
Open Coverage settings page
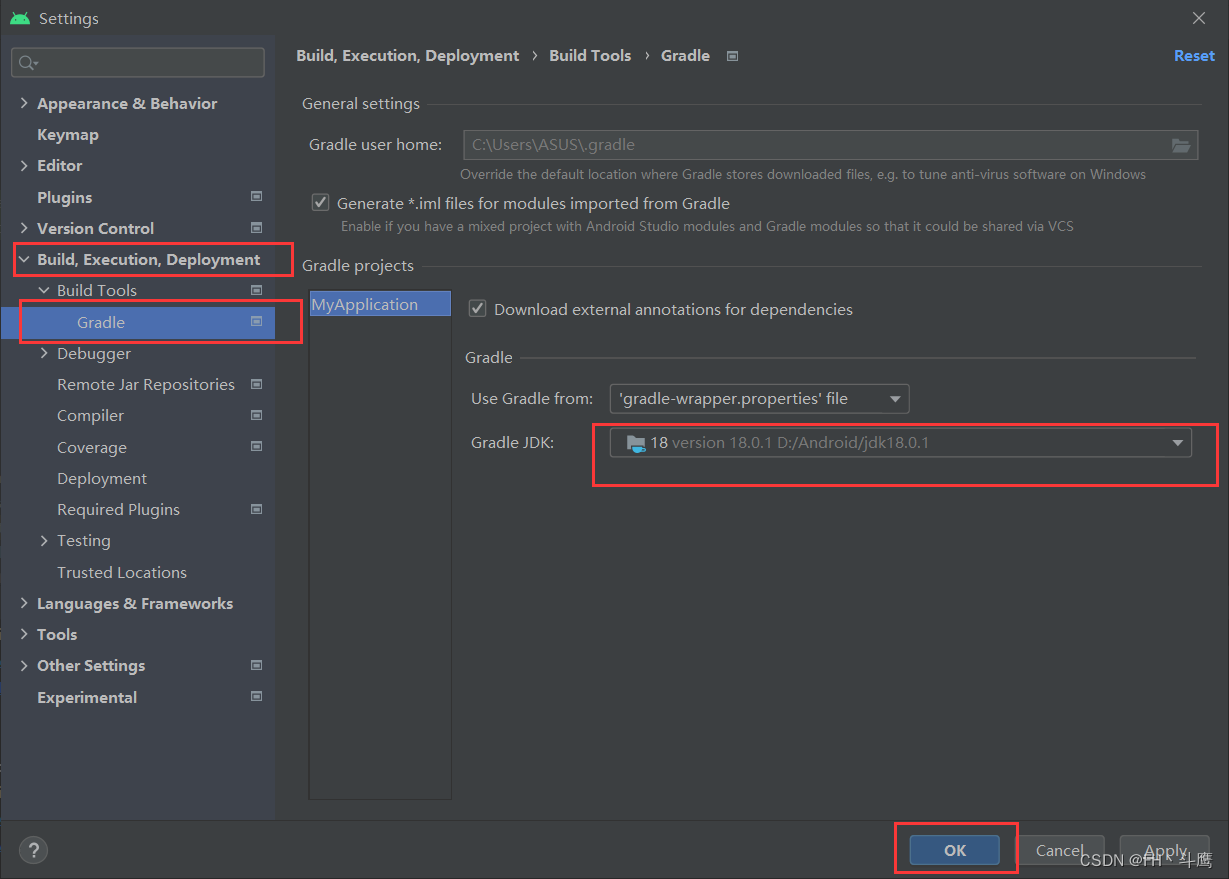[x=92, y=447]
